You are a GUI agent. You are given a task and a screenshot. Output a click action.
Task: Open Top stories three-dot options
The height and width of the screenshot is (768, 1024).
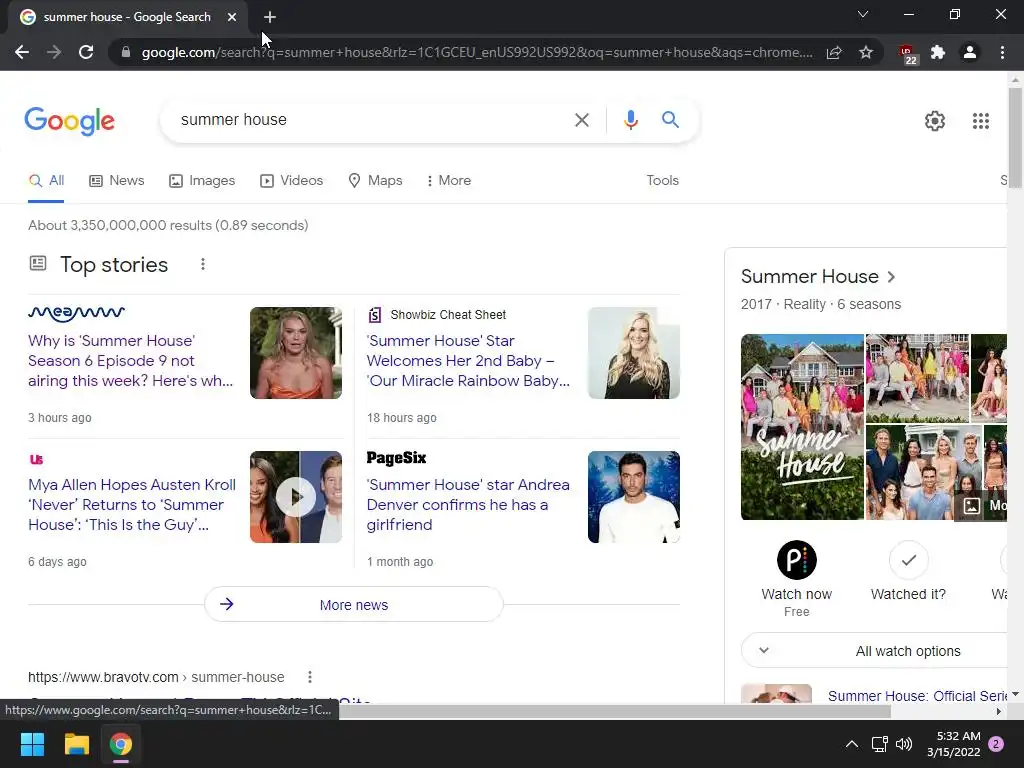(x=202, y=264)
